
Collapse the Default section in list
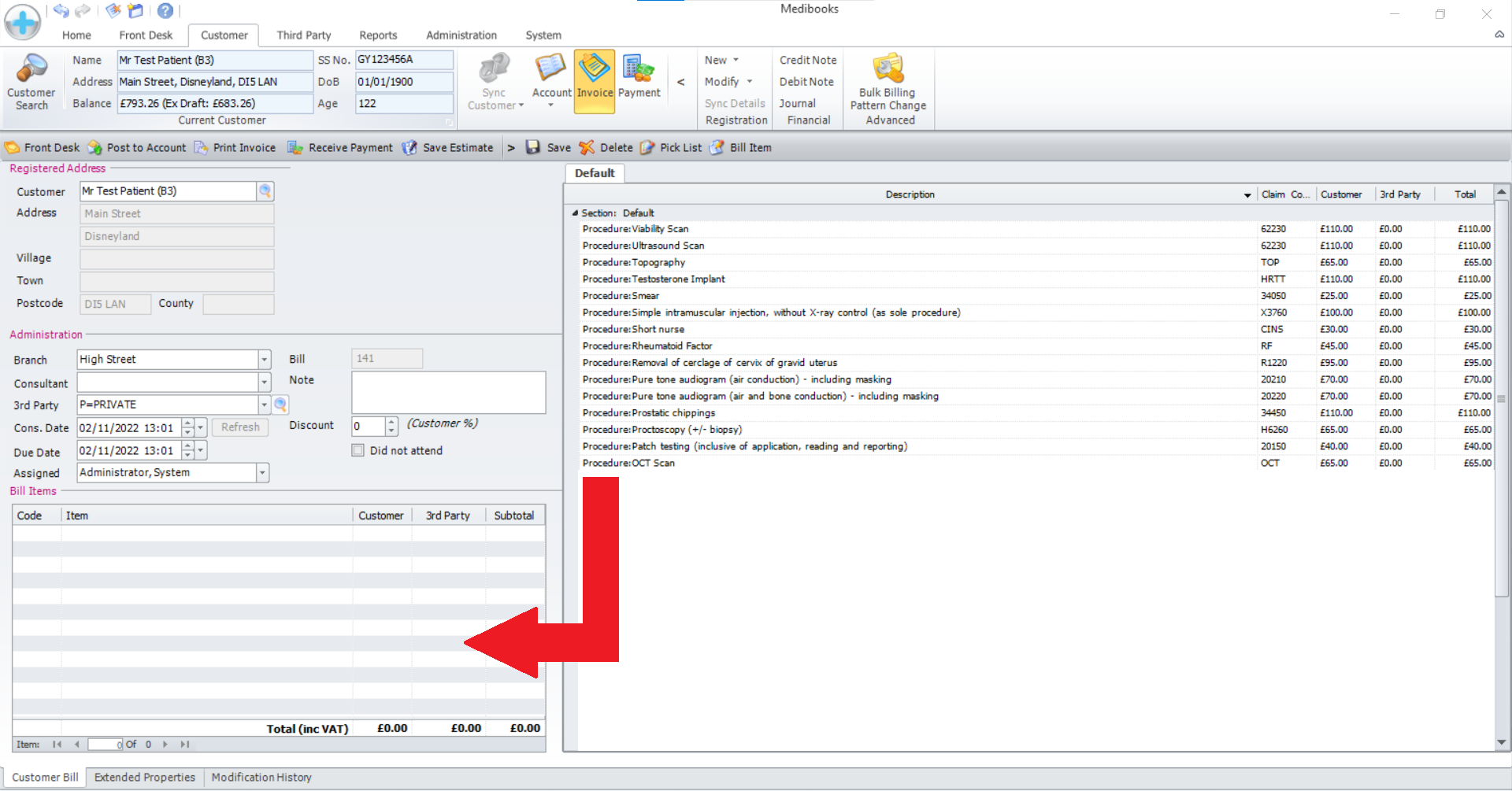[575, 213]
